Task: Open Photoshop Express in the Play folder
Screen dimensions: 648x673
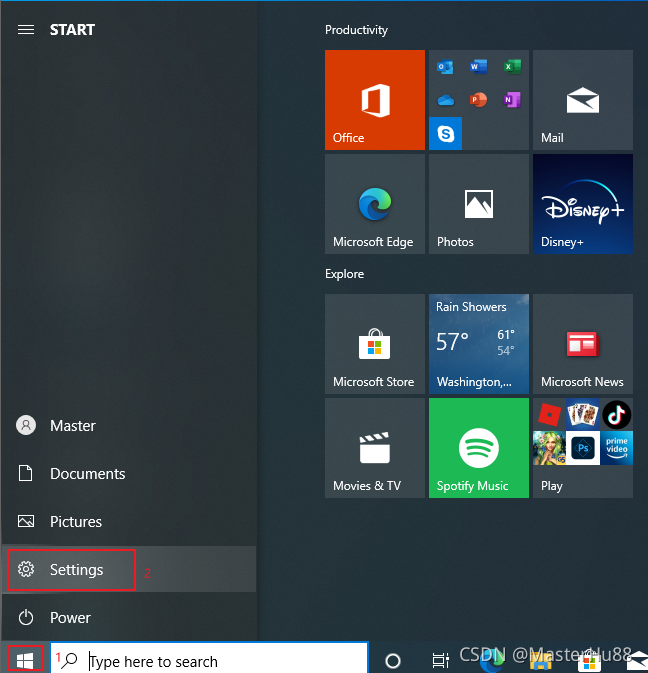Action: click(583, 448)
